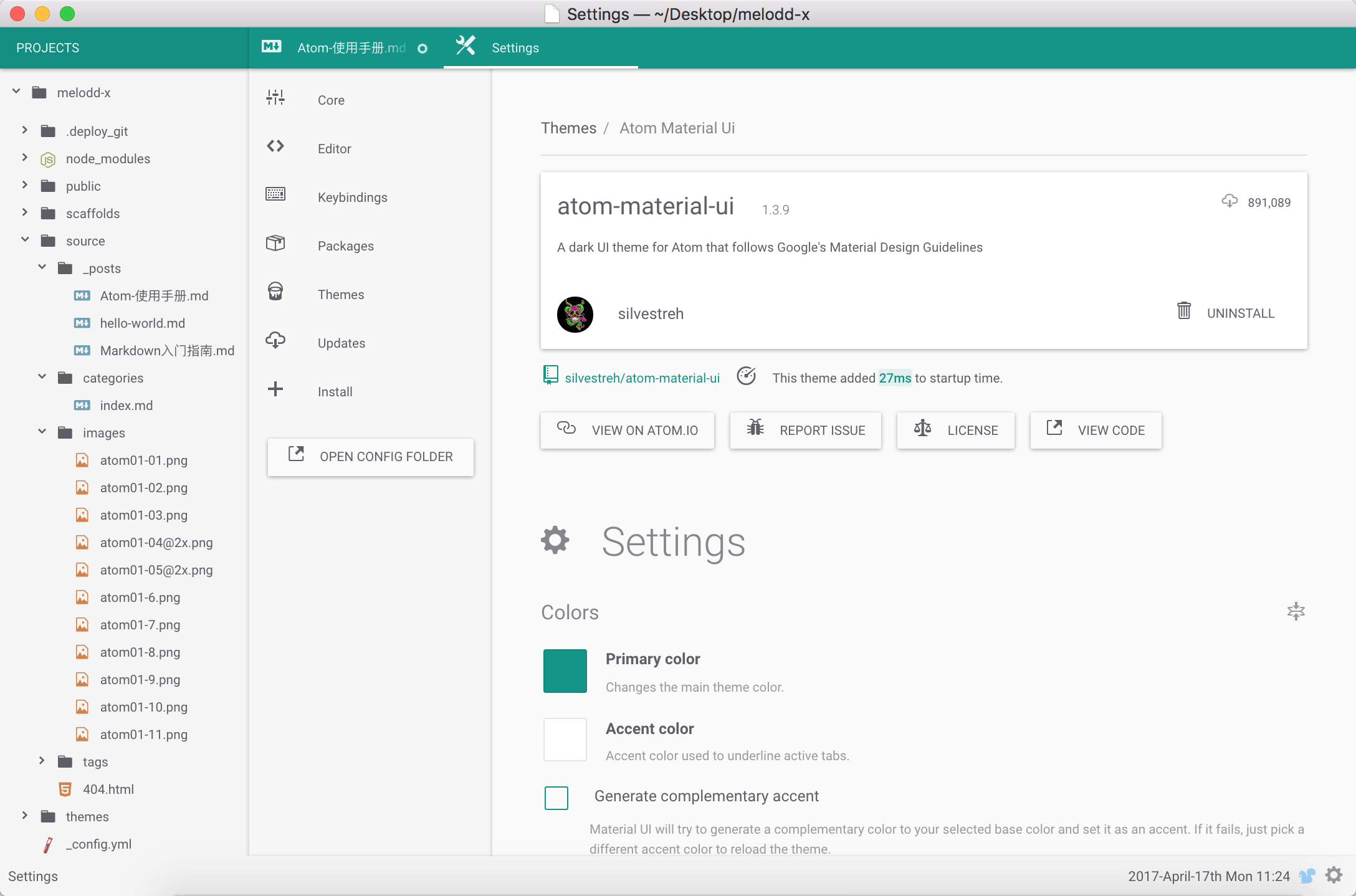Image resolution: width=1356 pixels, height=896 pixels.
Task: Click the squirrel icon in the status bar
Action: point(1307,876)
